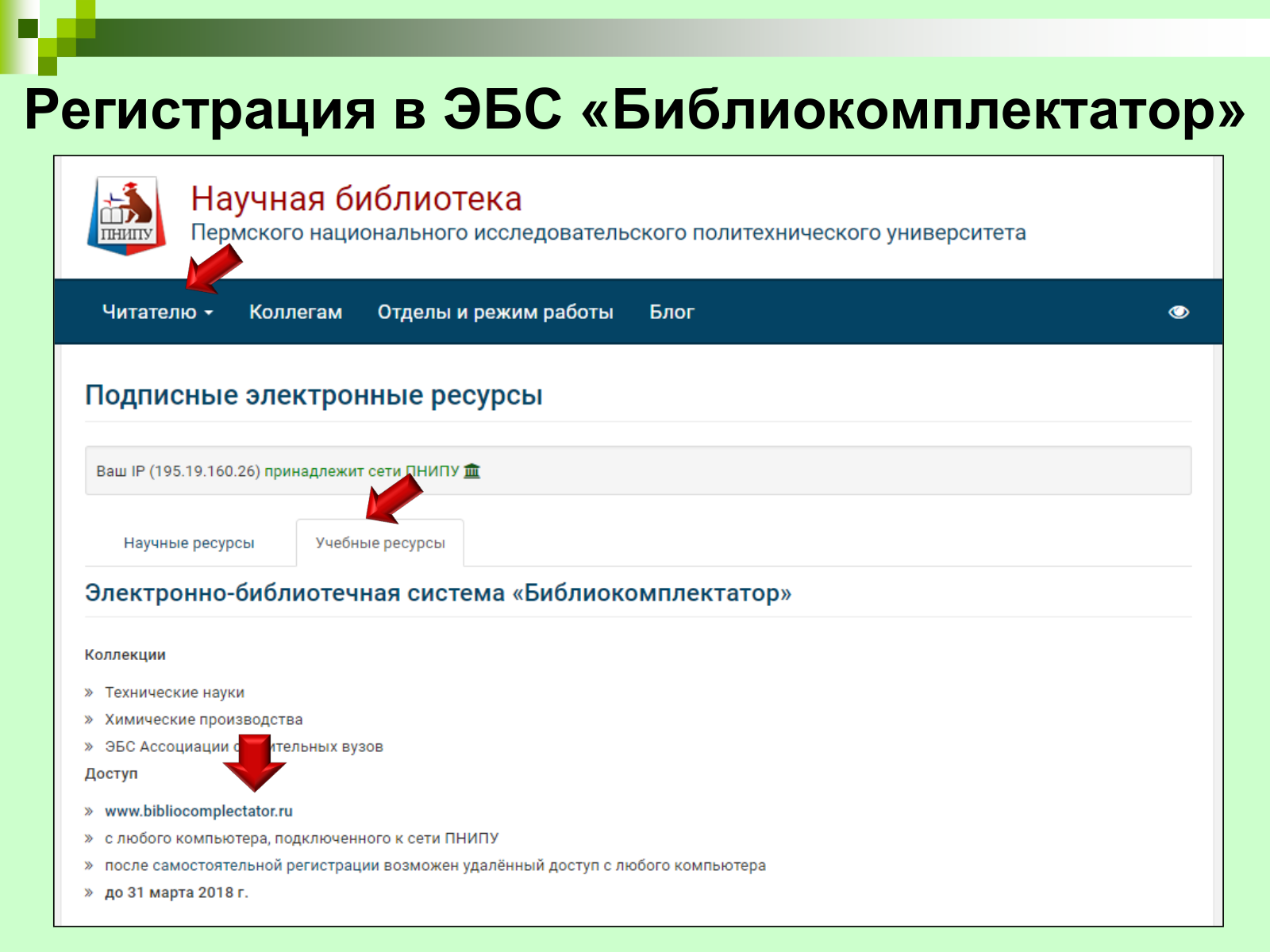Open the Блог menu item

click(672, 312)
